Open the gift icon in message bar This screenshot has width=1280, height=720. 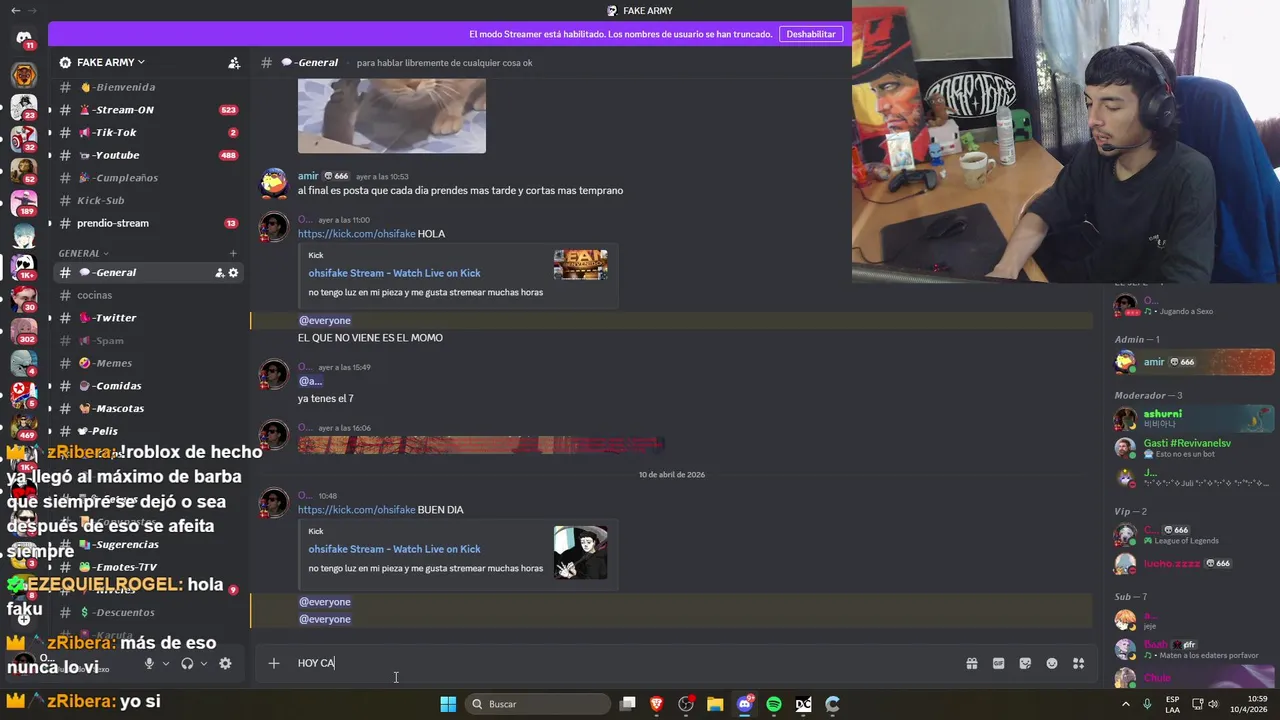pyautogui.click(x=971, y=663)
